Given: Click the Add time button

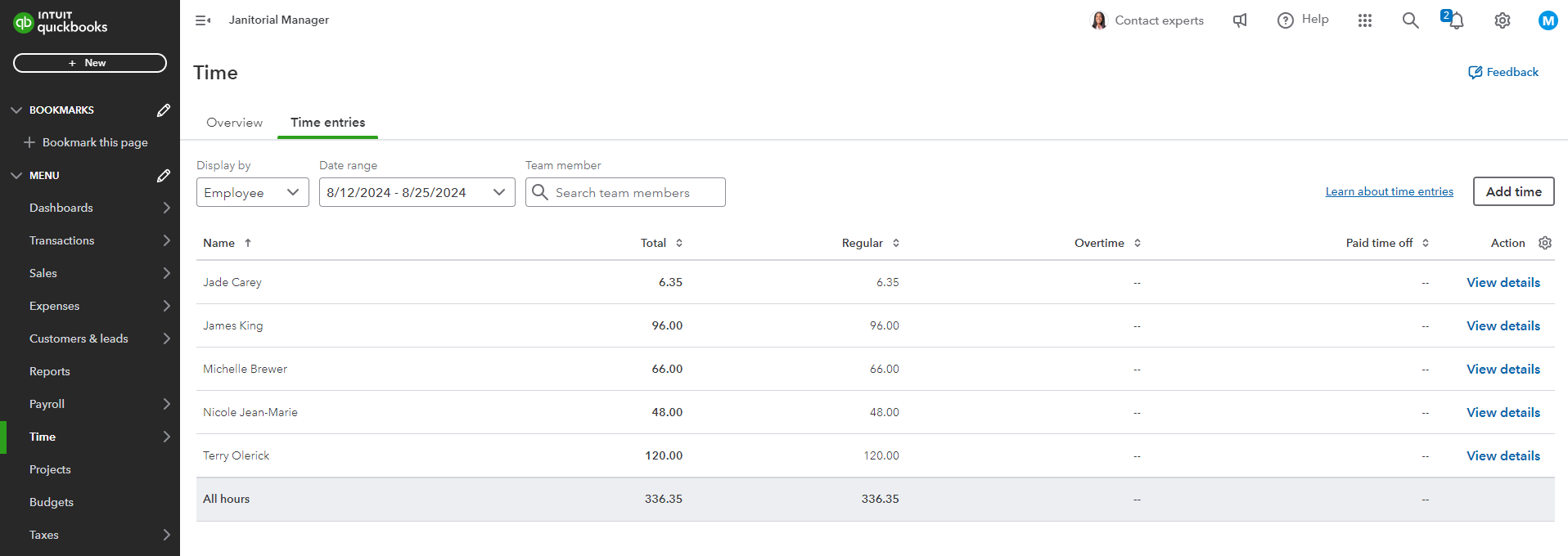Looking at the screenshot, I should 1513,191.
